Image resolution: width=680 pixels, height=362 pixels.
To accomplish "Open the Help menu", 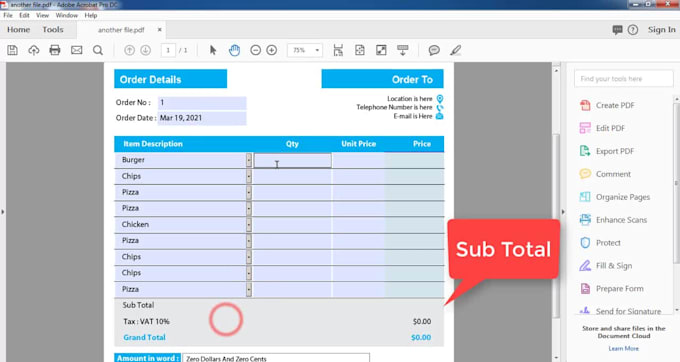I will (91, 15).
